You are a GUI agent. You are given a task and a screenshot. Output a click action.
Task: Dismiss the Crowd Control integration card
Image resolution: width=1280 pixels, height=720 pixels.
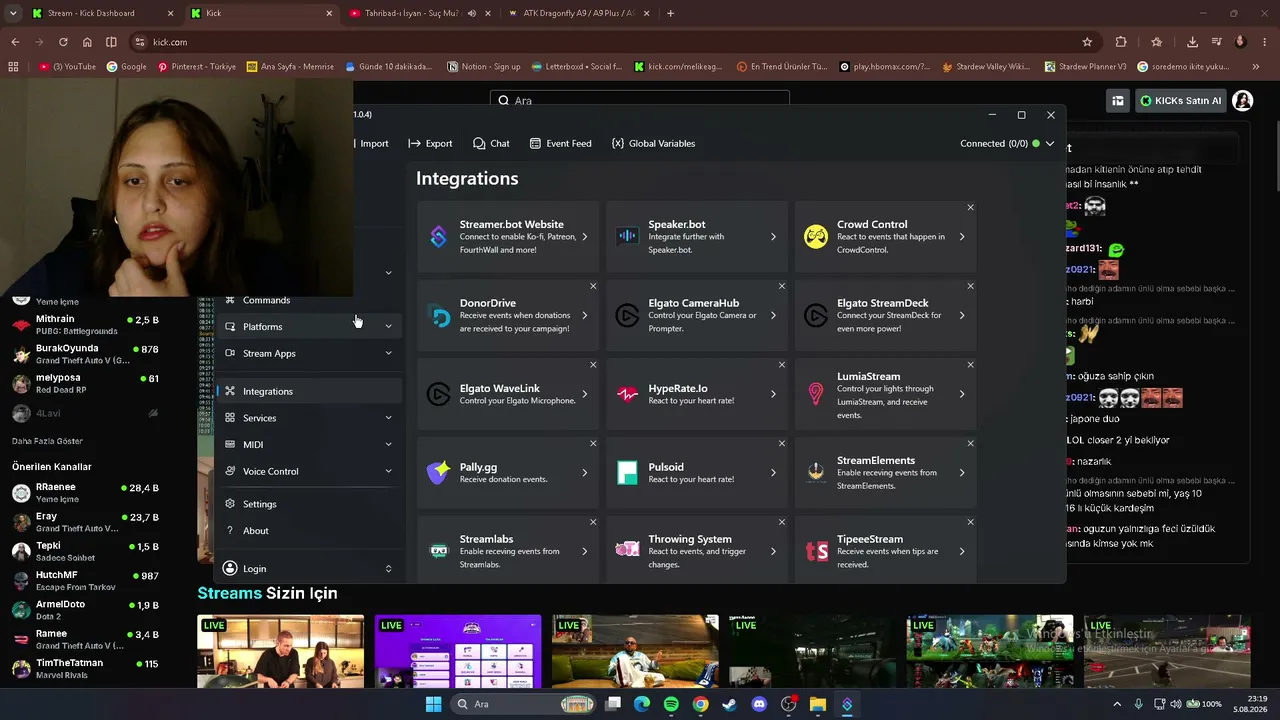970,207
